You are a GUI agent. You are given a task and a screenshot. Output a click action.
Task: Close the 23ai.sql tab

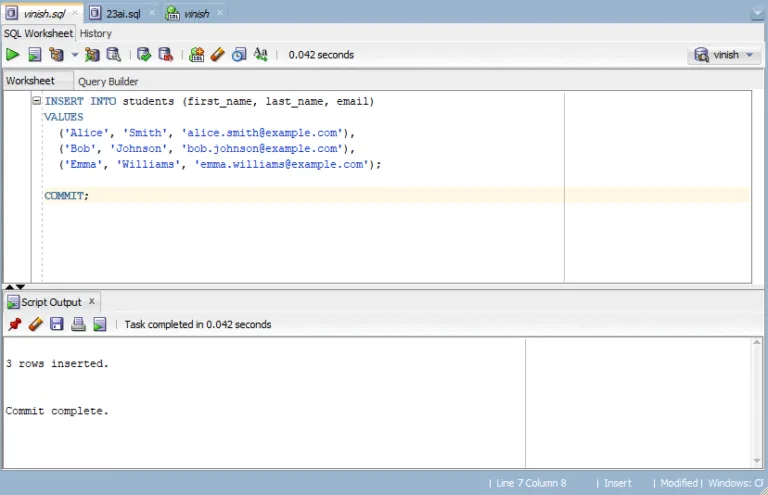[152, 13]
